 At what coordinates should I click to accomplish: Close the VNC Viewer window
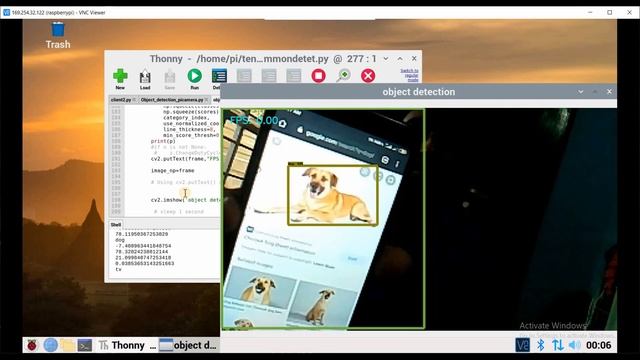coord(629,12)
